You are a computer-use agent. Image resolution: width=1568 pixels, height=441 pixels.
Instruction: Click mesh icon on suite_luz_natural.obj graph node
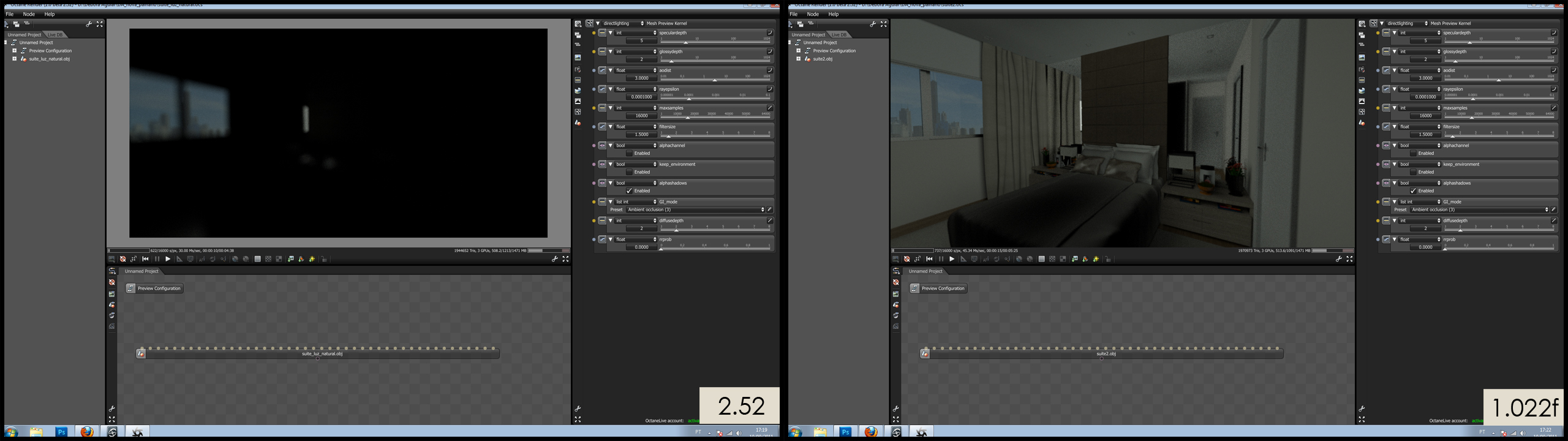pos(141,353)
